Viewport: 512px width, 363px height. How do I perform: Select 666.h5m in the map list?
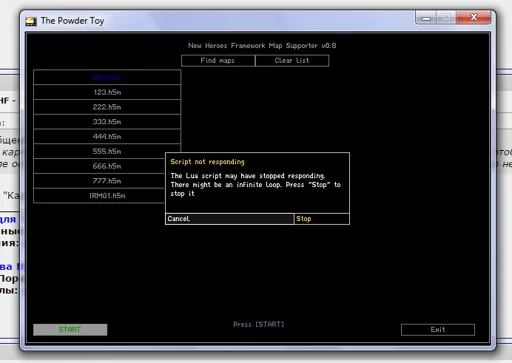pyautogui.click(x=99, y=166)
